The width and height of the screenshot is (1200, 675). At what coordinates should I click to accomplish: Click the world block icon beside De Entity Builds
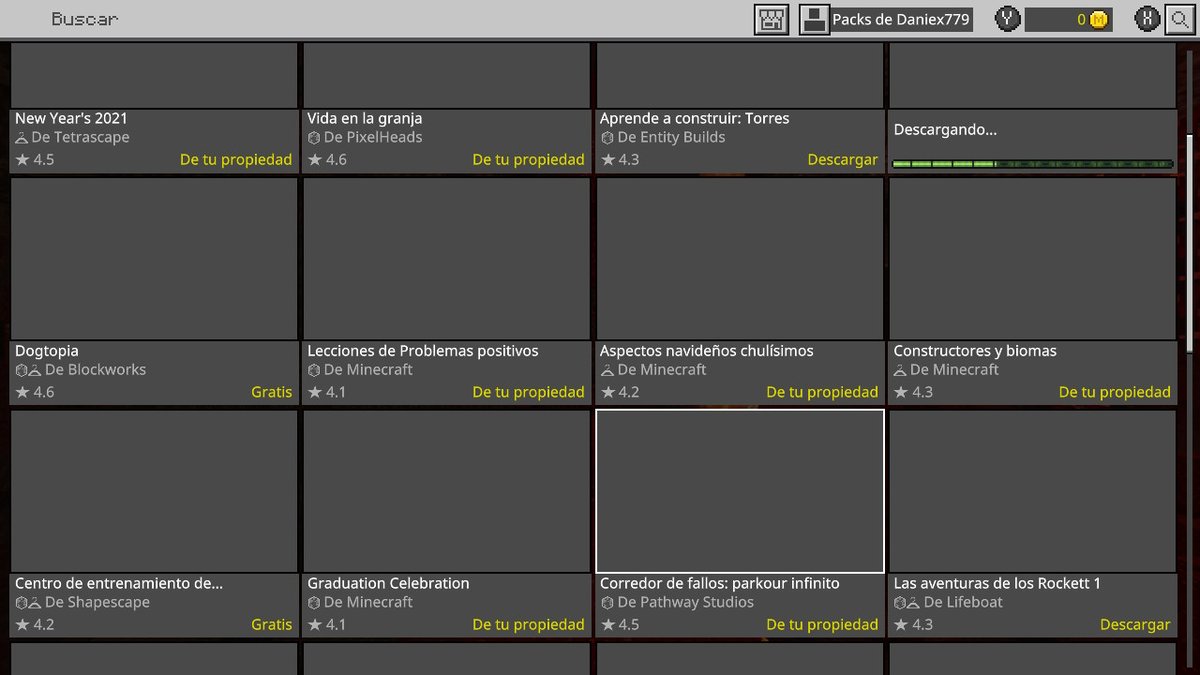pos(606,138)
